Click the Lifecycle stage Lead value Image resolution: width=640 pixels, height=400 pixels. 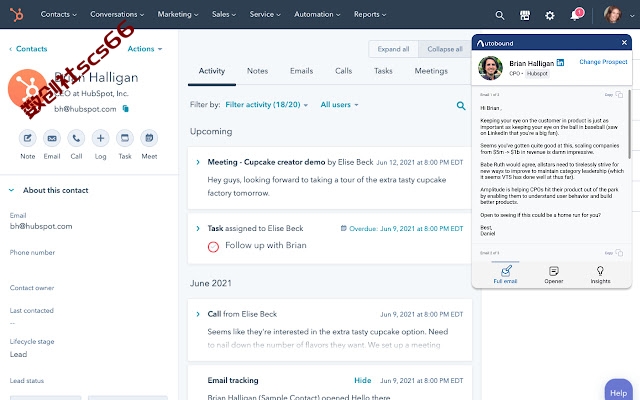tap(18, 354)
